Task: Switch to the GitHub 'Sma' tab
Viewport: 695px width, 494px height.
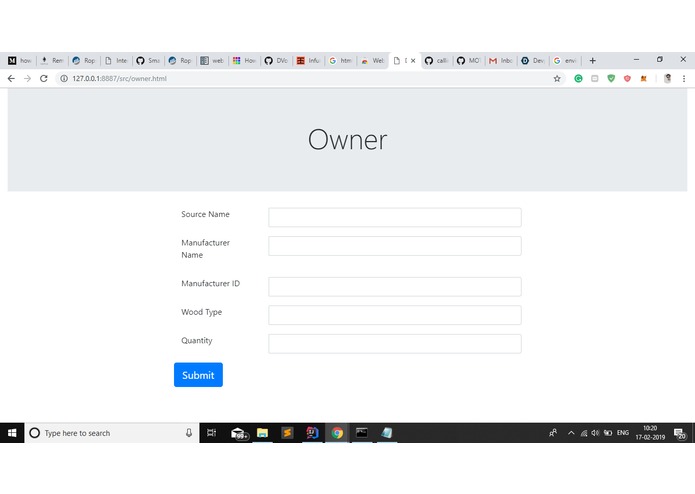Action: tap(148, 61)
